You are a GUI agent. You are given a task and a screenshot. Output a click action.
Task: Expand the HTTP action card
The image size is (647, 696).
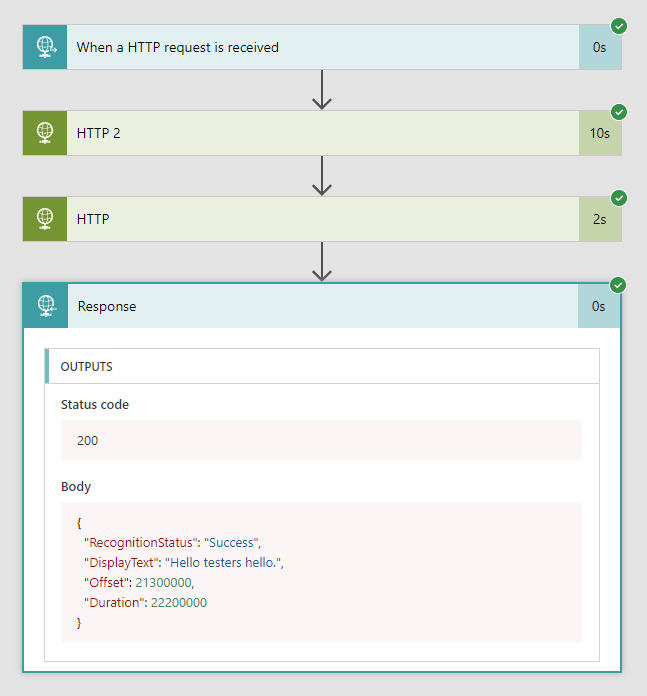point(320,219)
